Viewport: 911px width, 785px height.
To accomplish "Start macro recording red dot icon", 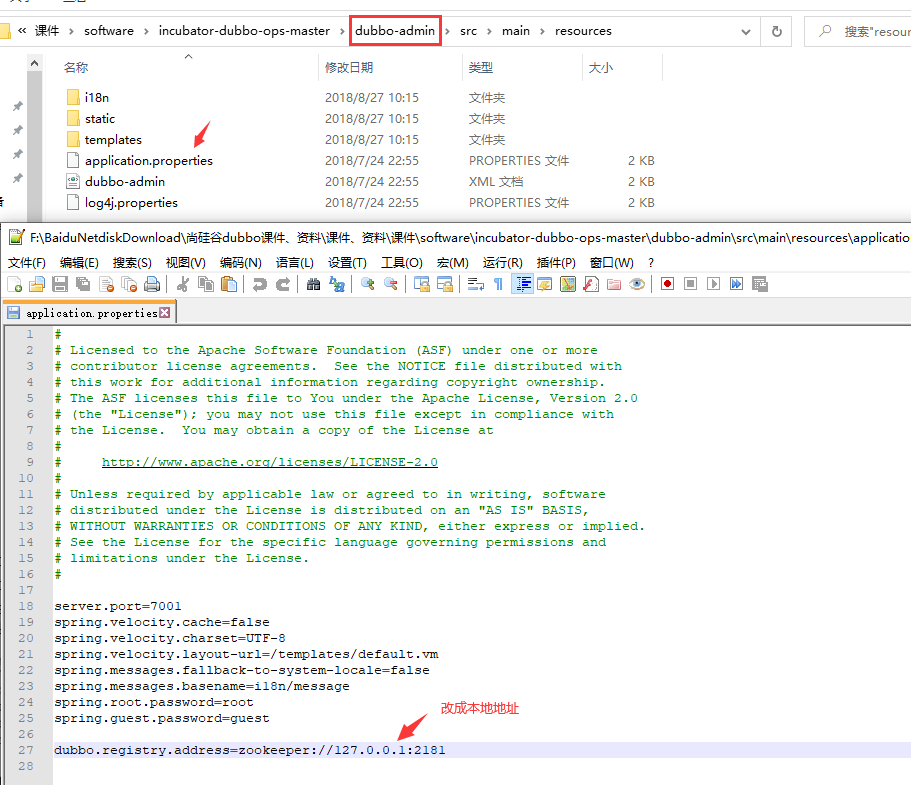I will coord(668,284).
